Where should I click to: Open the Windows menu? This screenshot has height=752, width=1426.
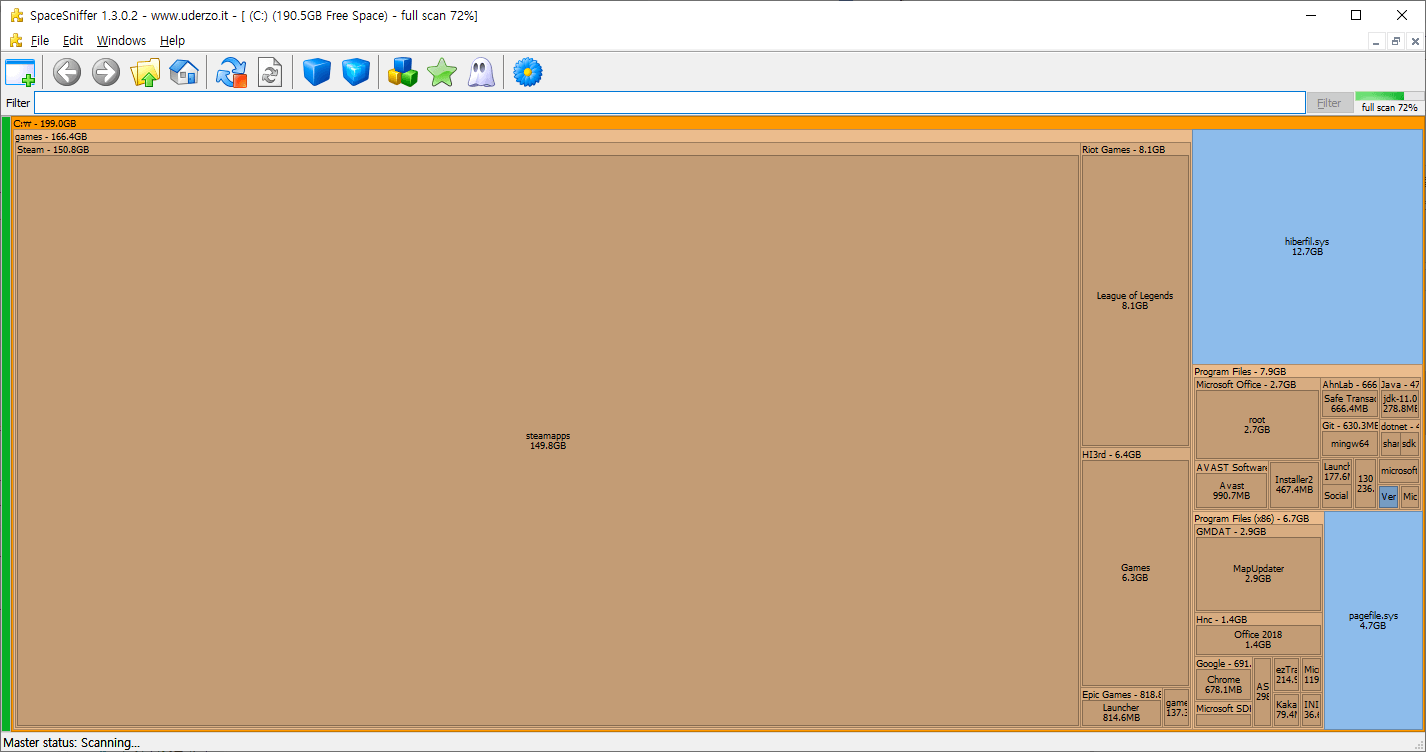(121, 41)
